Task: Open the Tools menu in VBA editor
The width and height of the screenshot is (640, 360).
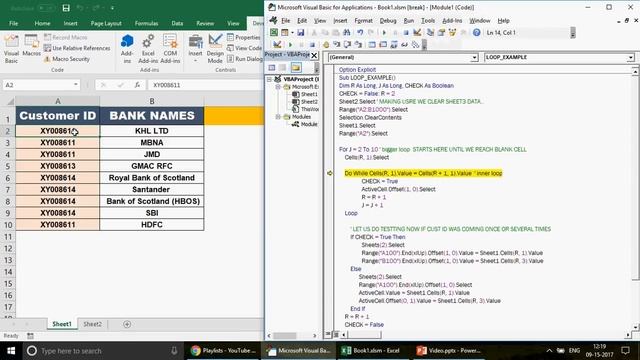Action: tap(428, 20)
